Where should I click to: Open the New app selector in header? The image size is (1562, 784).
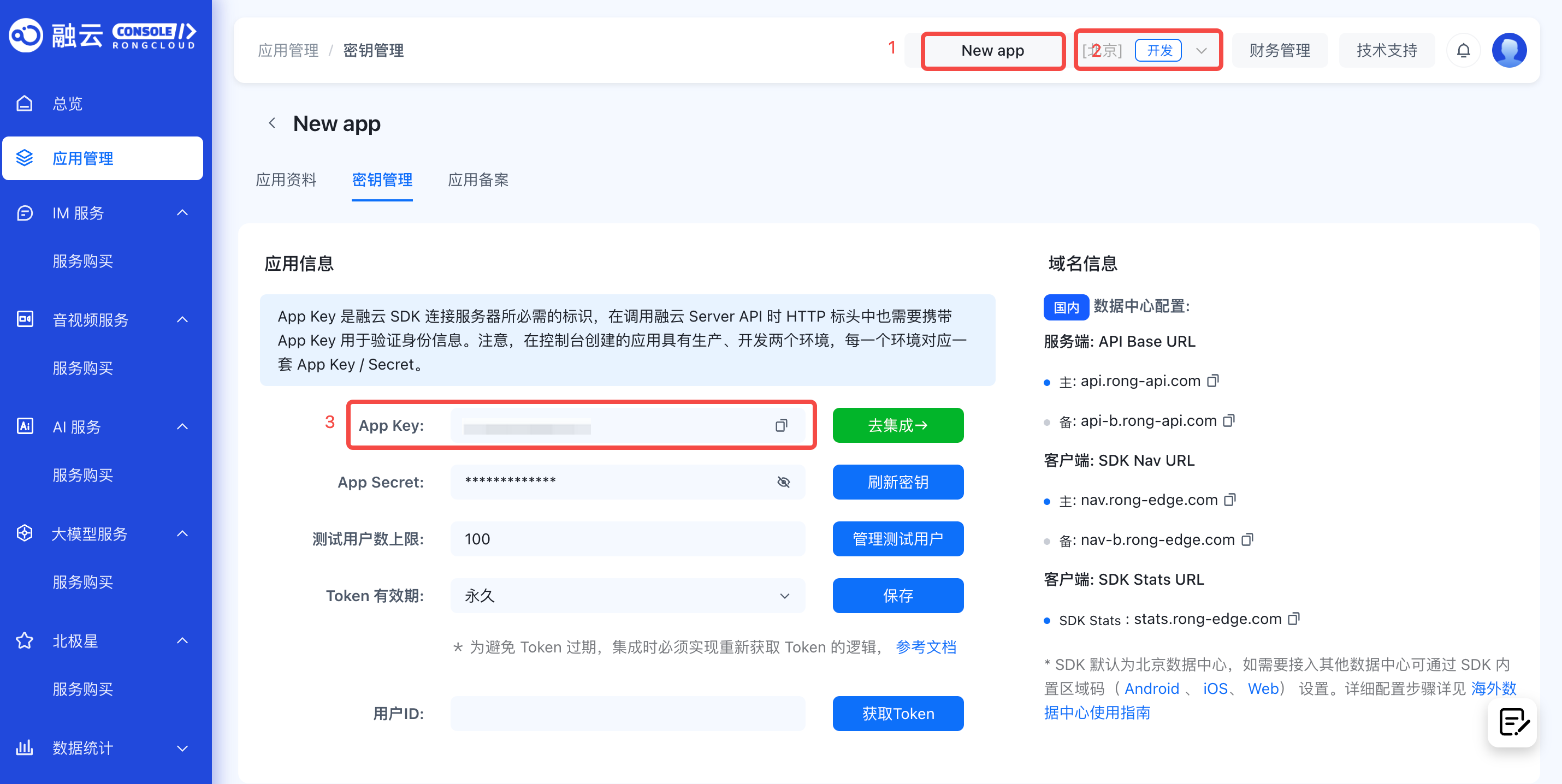992,50
